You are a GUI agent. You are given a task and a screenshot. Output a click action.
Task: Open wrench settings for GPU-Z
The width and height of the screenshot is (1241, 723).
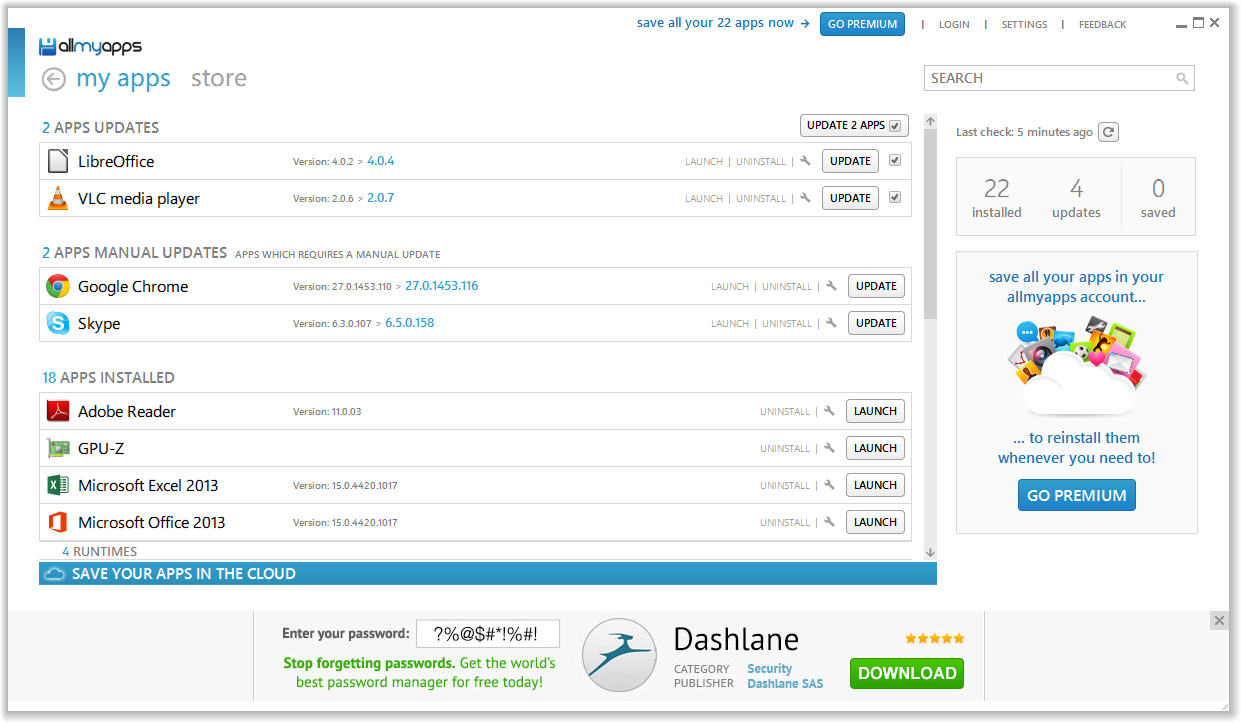[x=829, y=448]
